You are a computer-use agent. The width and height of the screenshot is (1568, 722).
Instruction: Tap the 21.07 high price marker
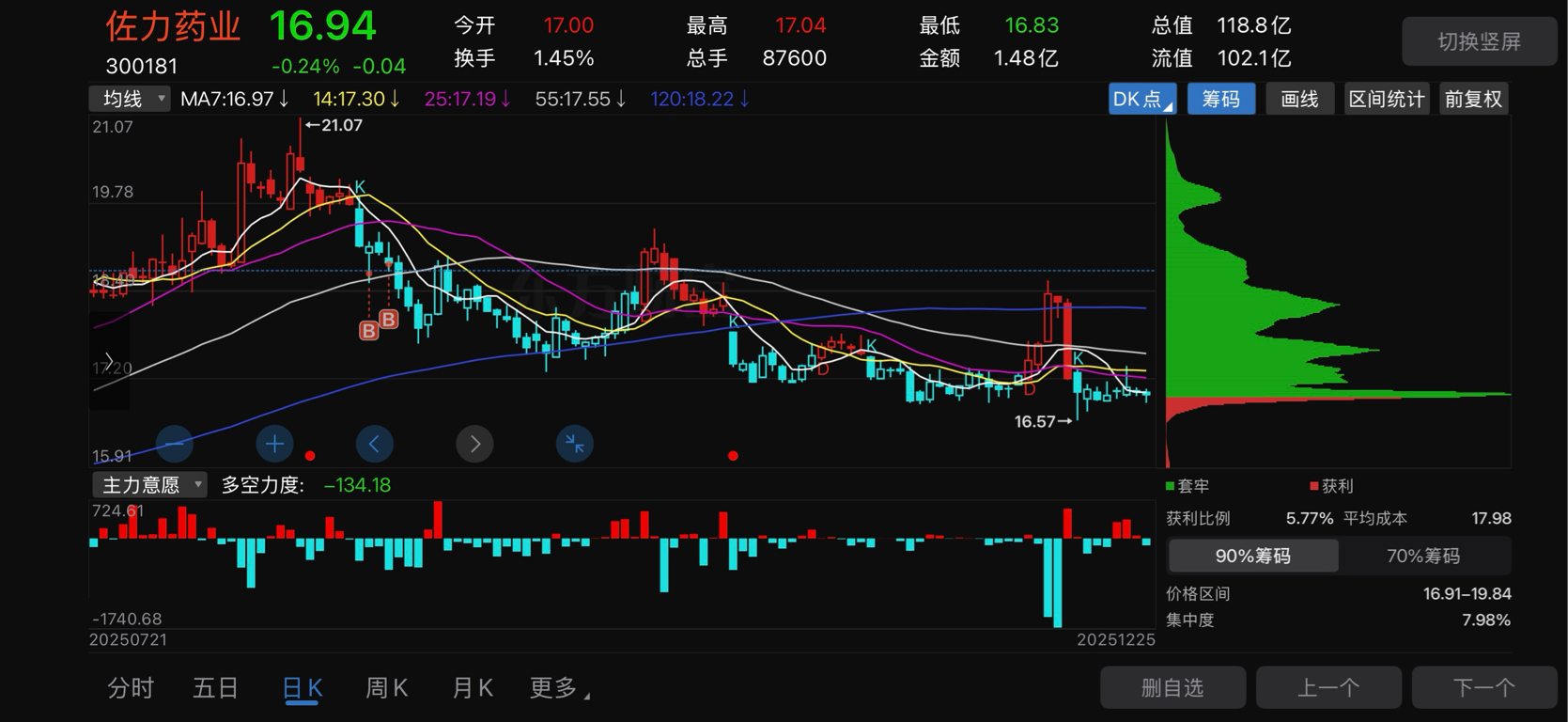[334, 125]
